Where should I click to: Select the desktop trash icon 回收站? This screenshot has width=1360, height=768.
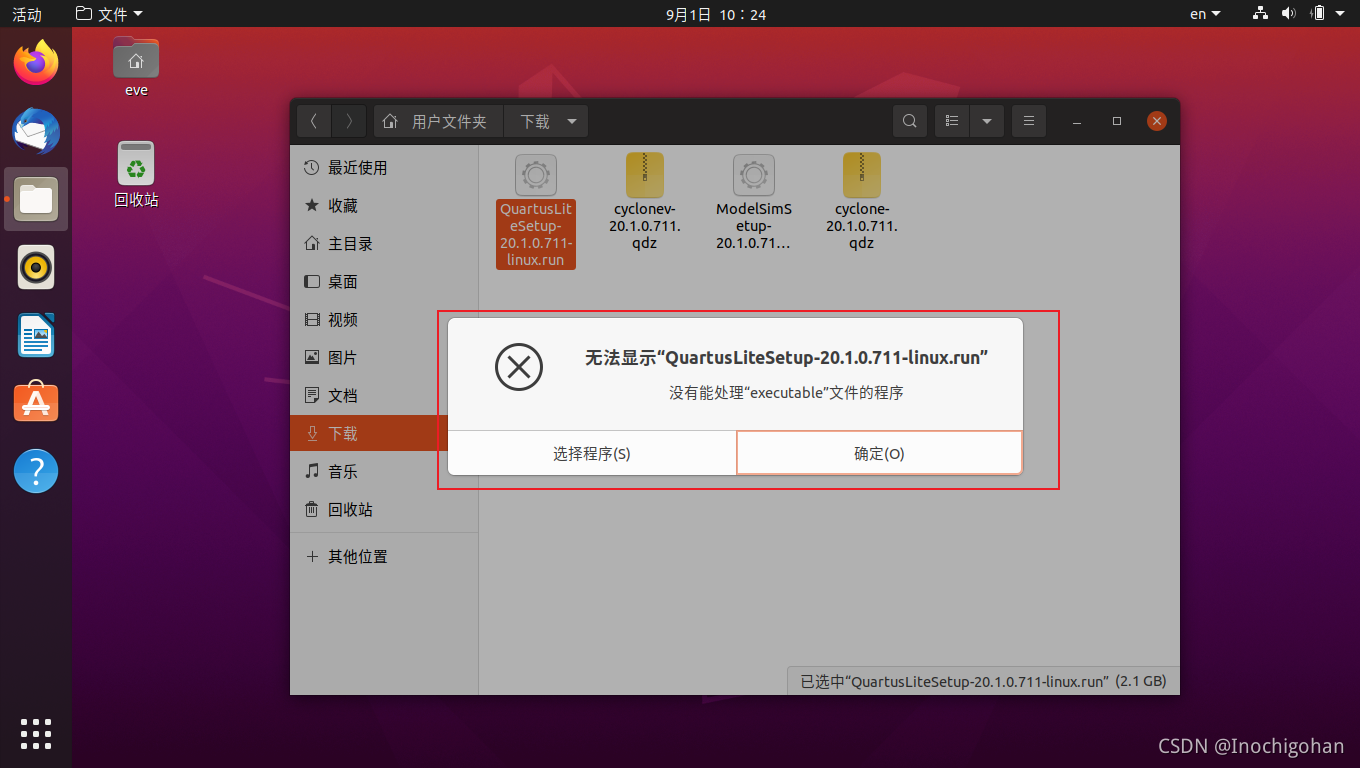point(136,174)
